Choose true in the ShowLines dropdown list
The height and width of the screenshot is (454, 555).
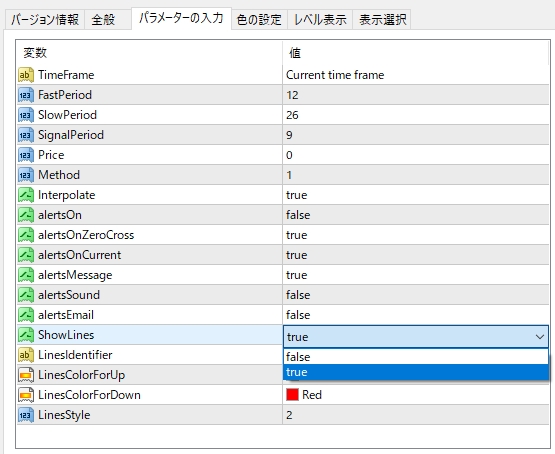coord(416,372)
